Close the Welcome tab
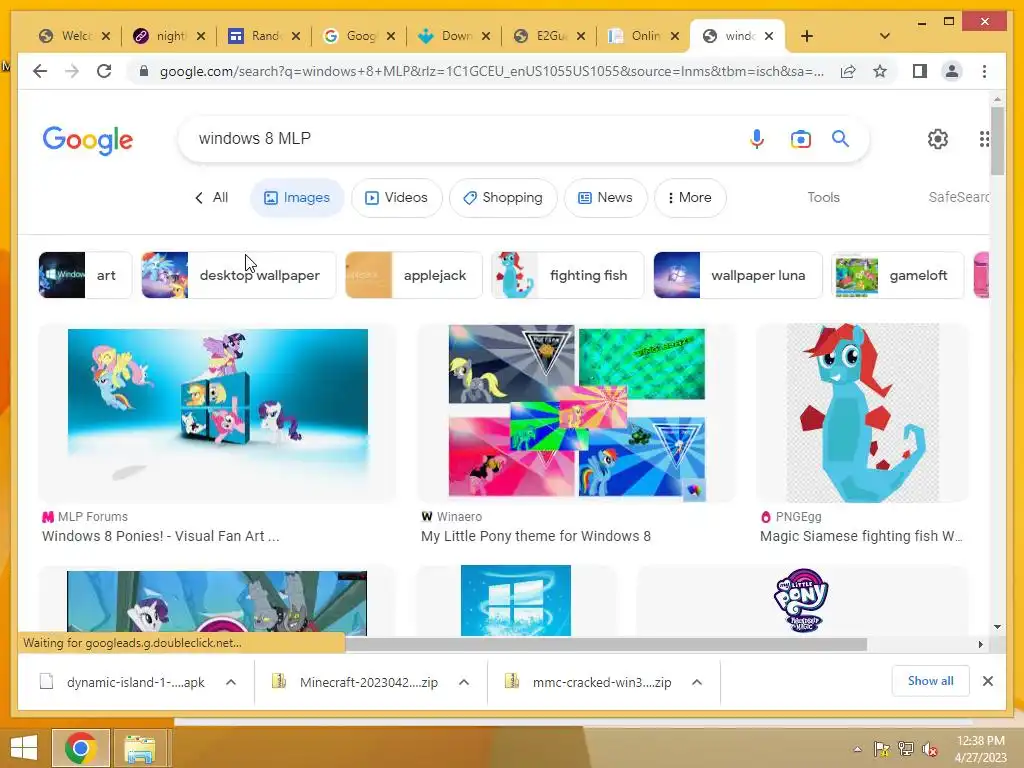 tap(106, 36)
